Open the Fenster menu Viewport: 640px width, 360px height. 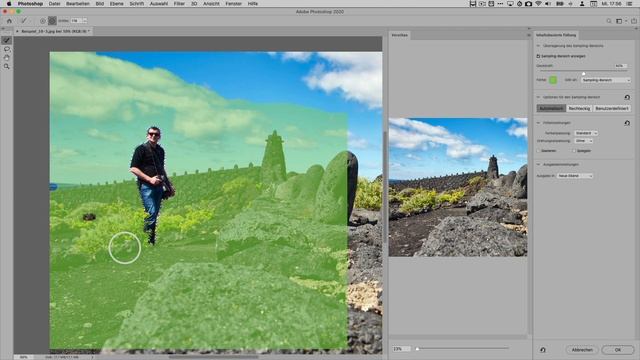click(x=233, y=4)
